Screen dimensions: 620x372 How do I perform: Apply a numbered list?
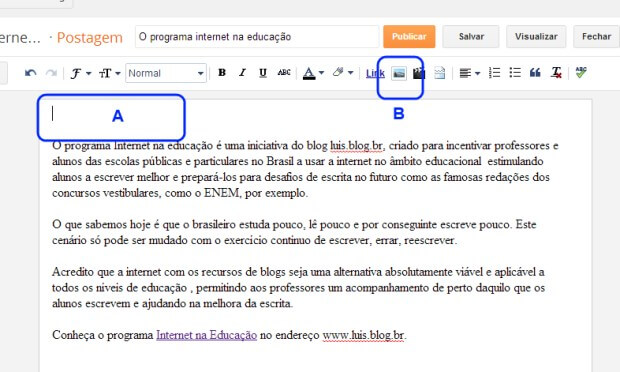click(x=494, y=73)
